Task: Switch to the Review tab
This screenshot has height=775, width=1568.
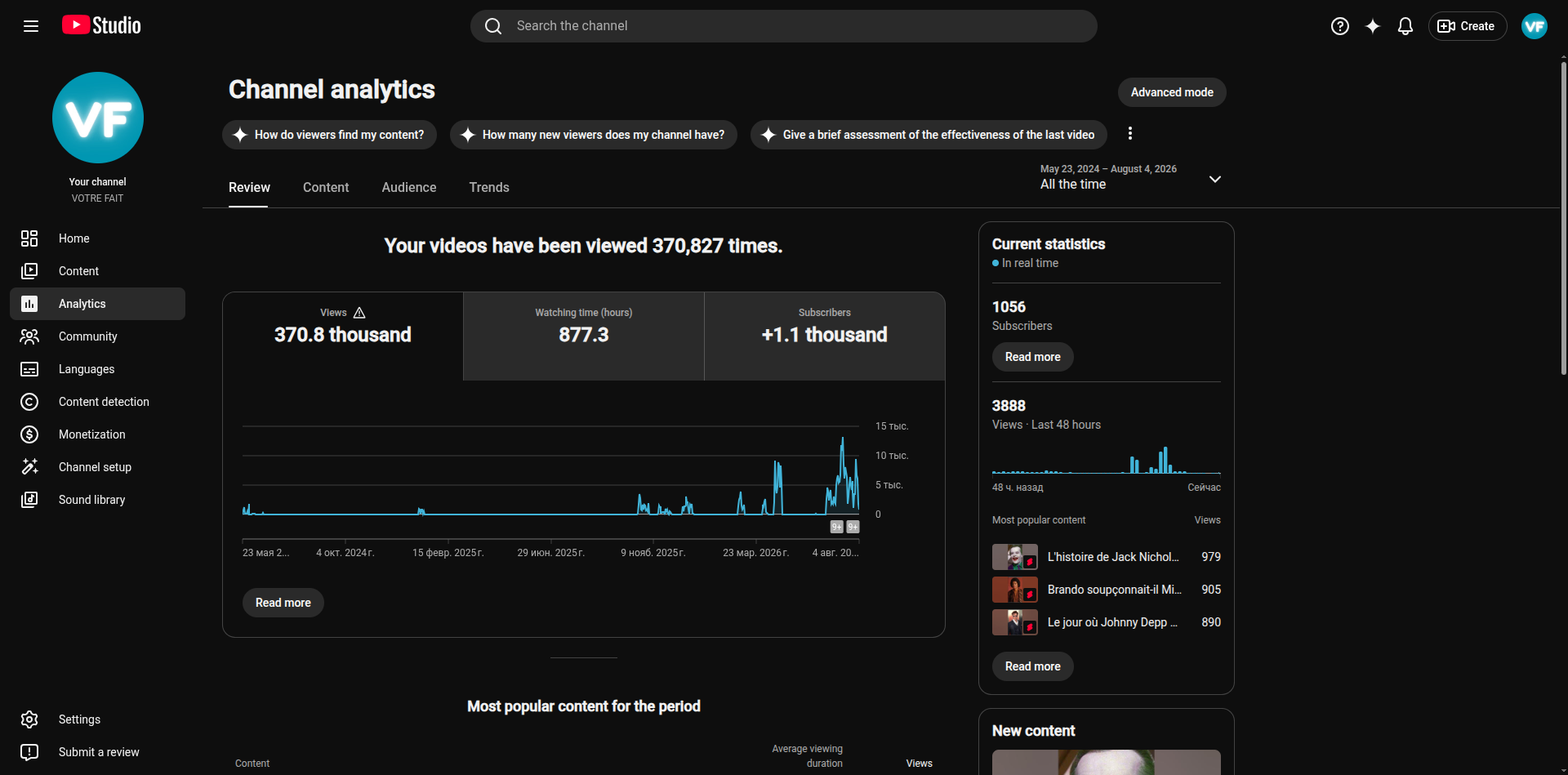Action: (x=249, y=188)
